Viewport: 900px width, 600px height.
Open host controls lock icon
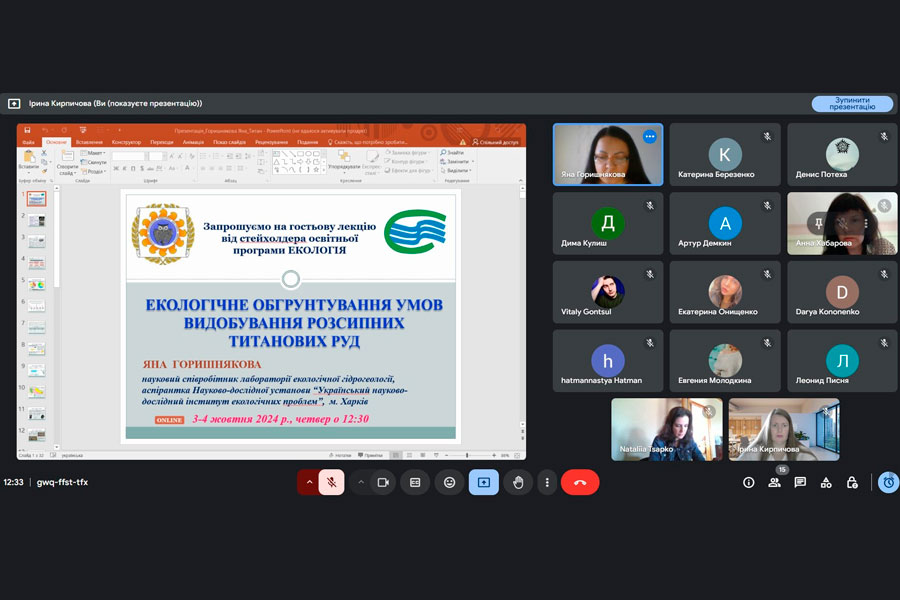point(852,482)
